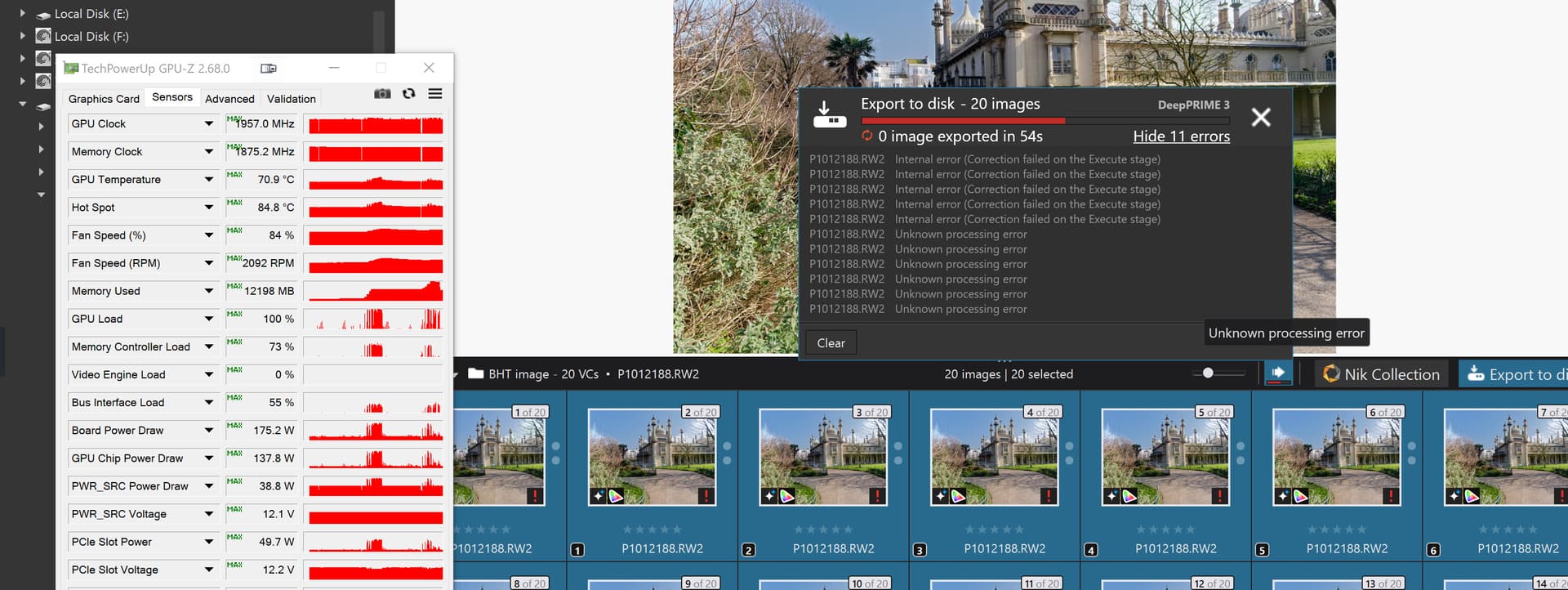
Task: Expand the Local Disk (E:) tree node
Action: tap(23, 14)
